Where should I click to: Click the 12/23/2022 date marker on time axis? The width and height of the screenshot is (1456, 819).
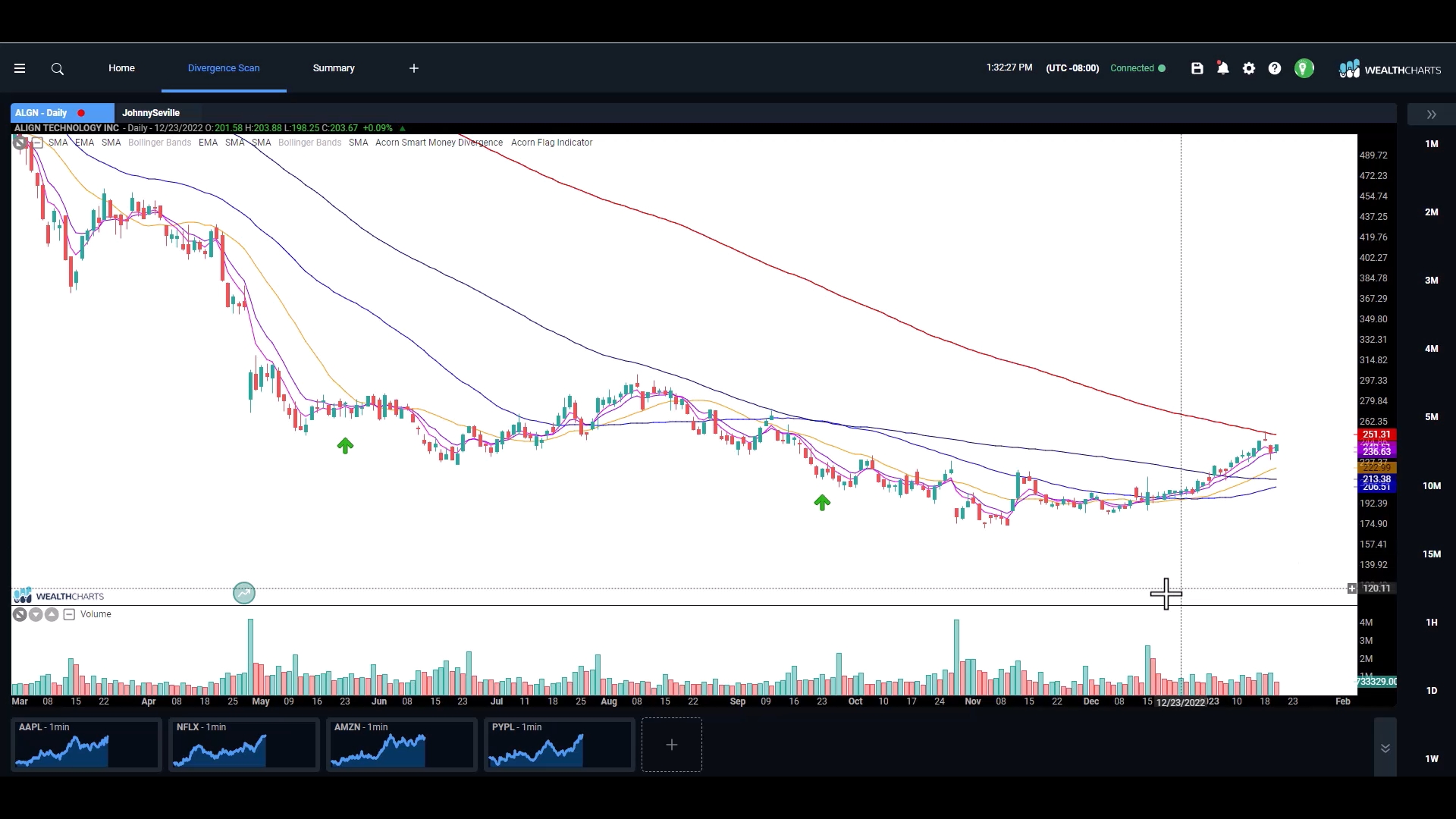[x=1181, y=703]
